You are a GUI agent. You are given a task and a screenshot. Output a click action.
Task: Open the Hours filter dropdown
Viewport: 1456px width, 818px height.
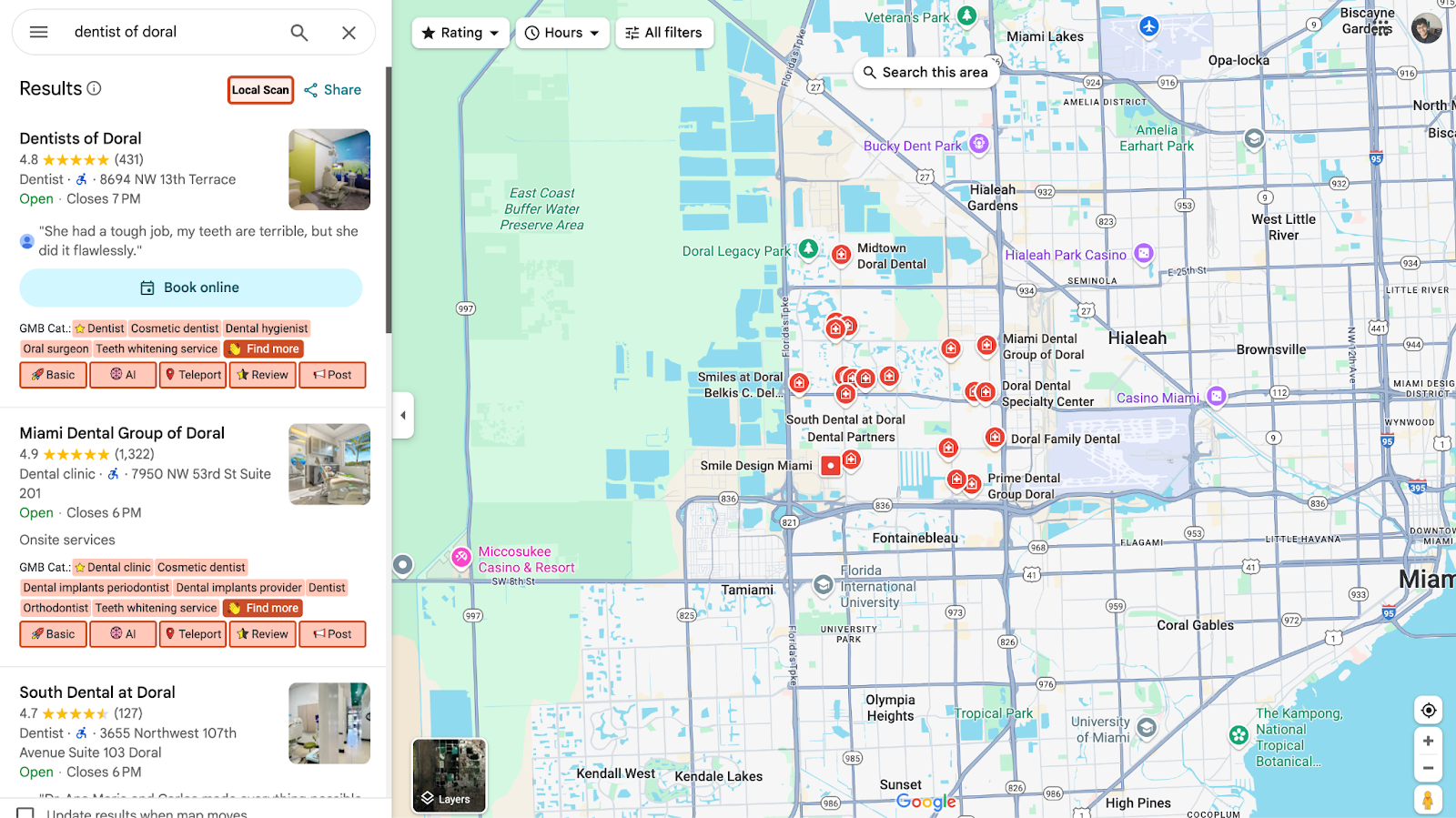click(562, 33)
